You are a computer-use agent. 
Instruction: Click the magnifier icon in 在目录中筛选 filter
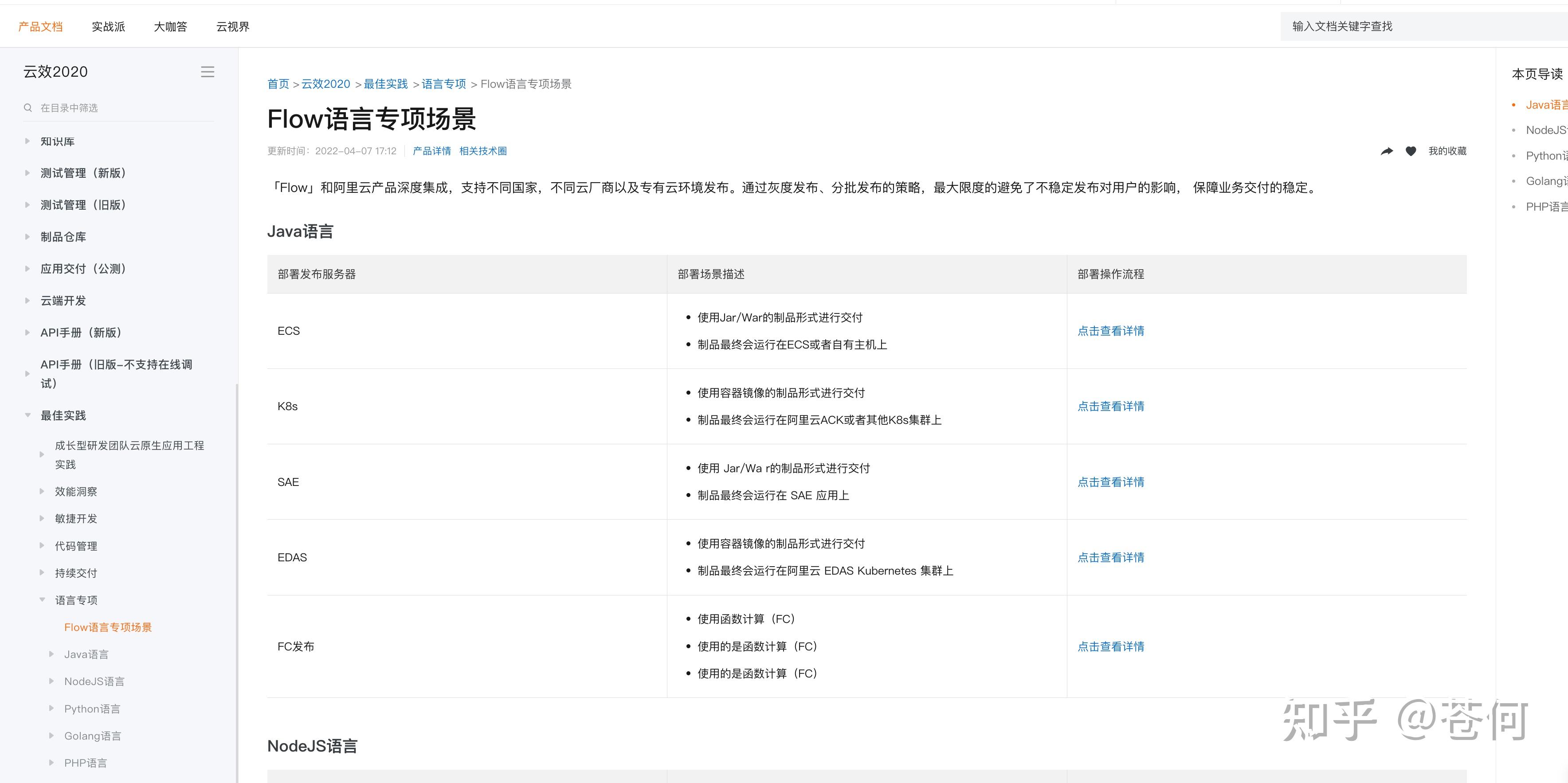point(28,108)
